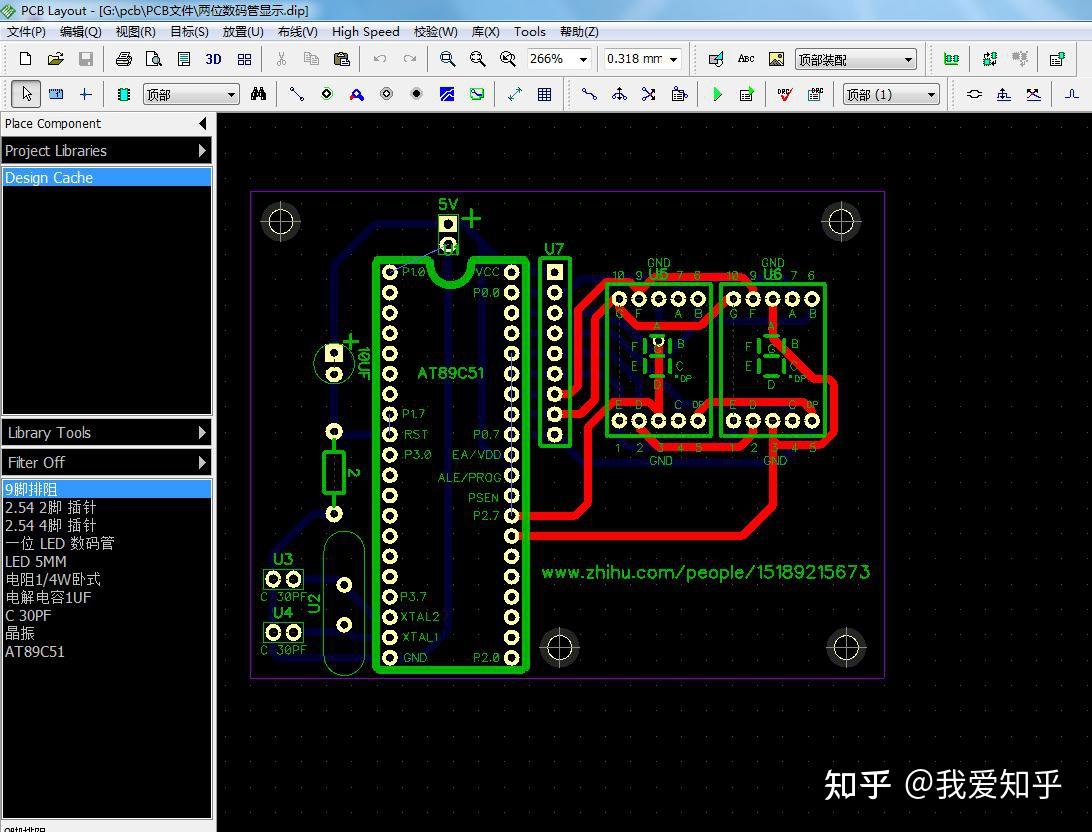Expand the Filter Off panel

(106, 462)
